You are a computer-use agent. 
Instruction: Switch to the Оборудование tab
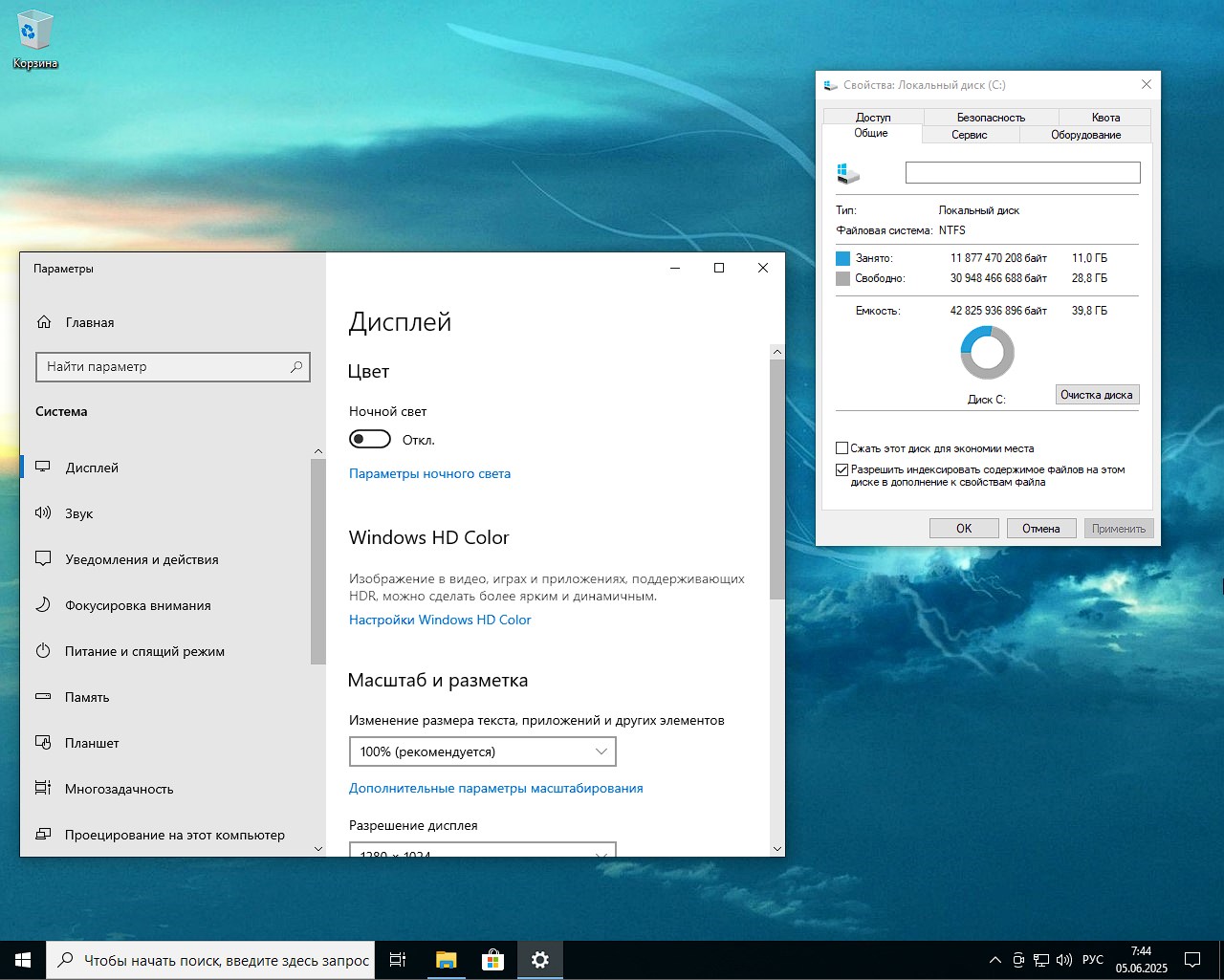[x=1086, y=135]
